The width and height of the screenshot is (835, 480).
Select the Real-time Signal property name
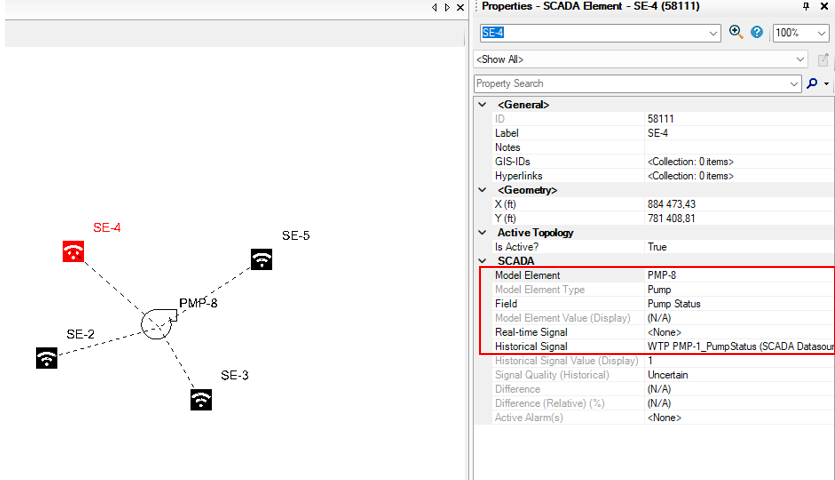[x=531, y=332]
